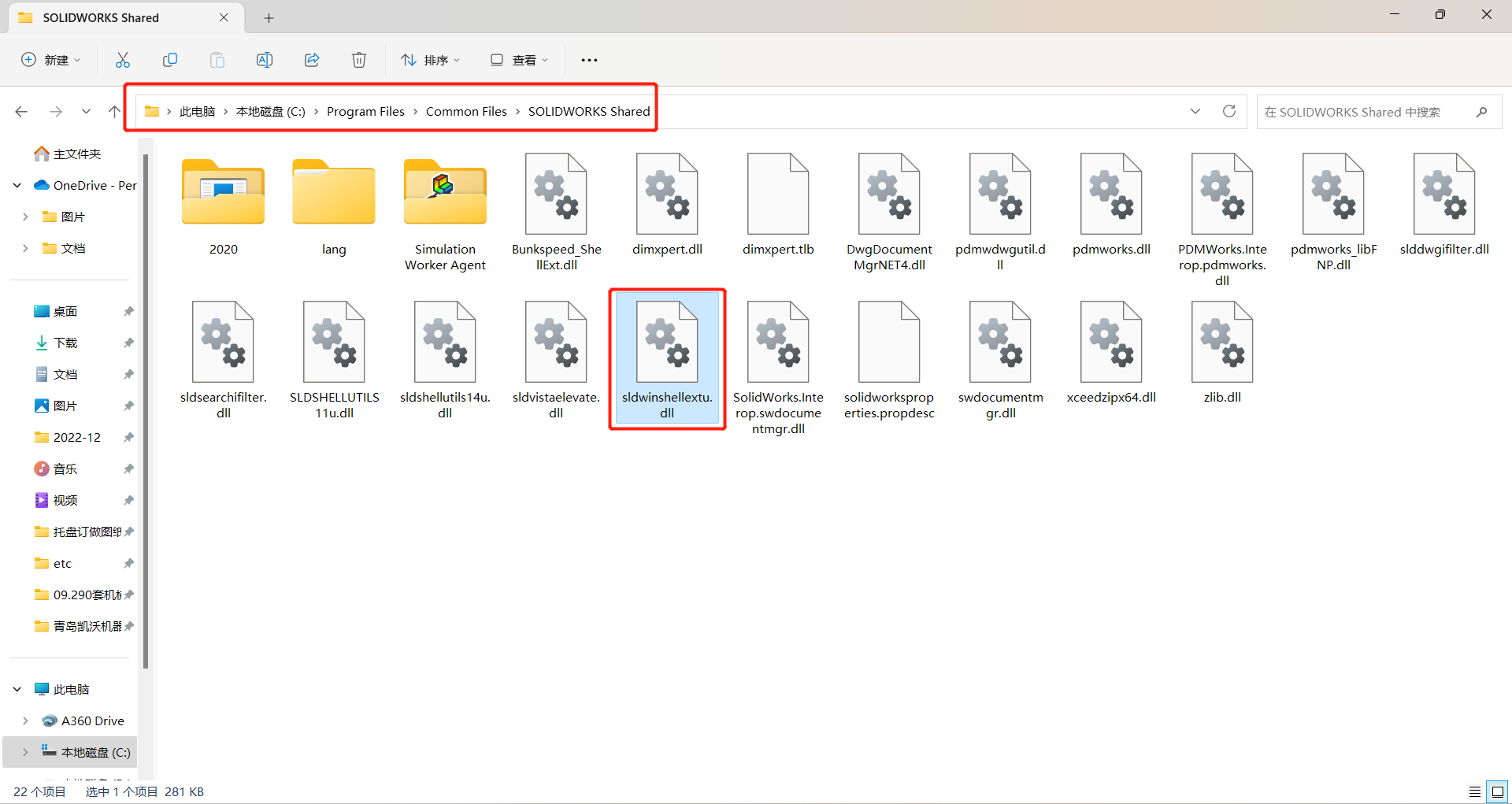Viewport: 1512px width, 804px height.
Task: Open the 新建 dropdown button
Action: coord(50,60)
